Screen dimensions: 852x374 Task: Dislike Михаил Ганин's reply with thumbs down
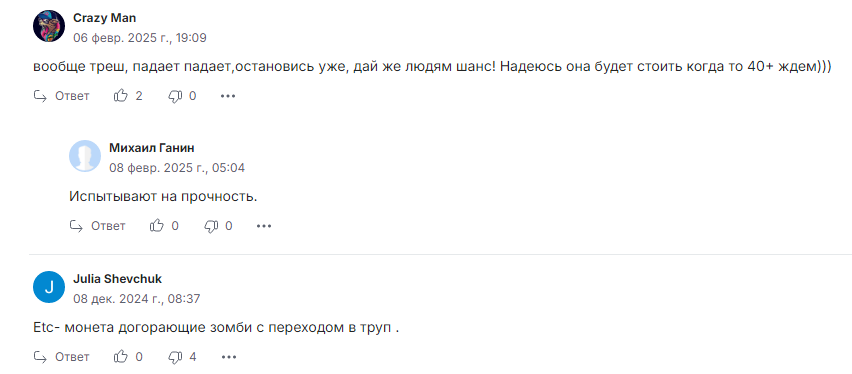click(x=211, y=226)
